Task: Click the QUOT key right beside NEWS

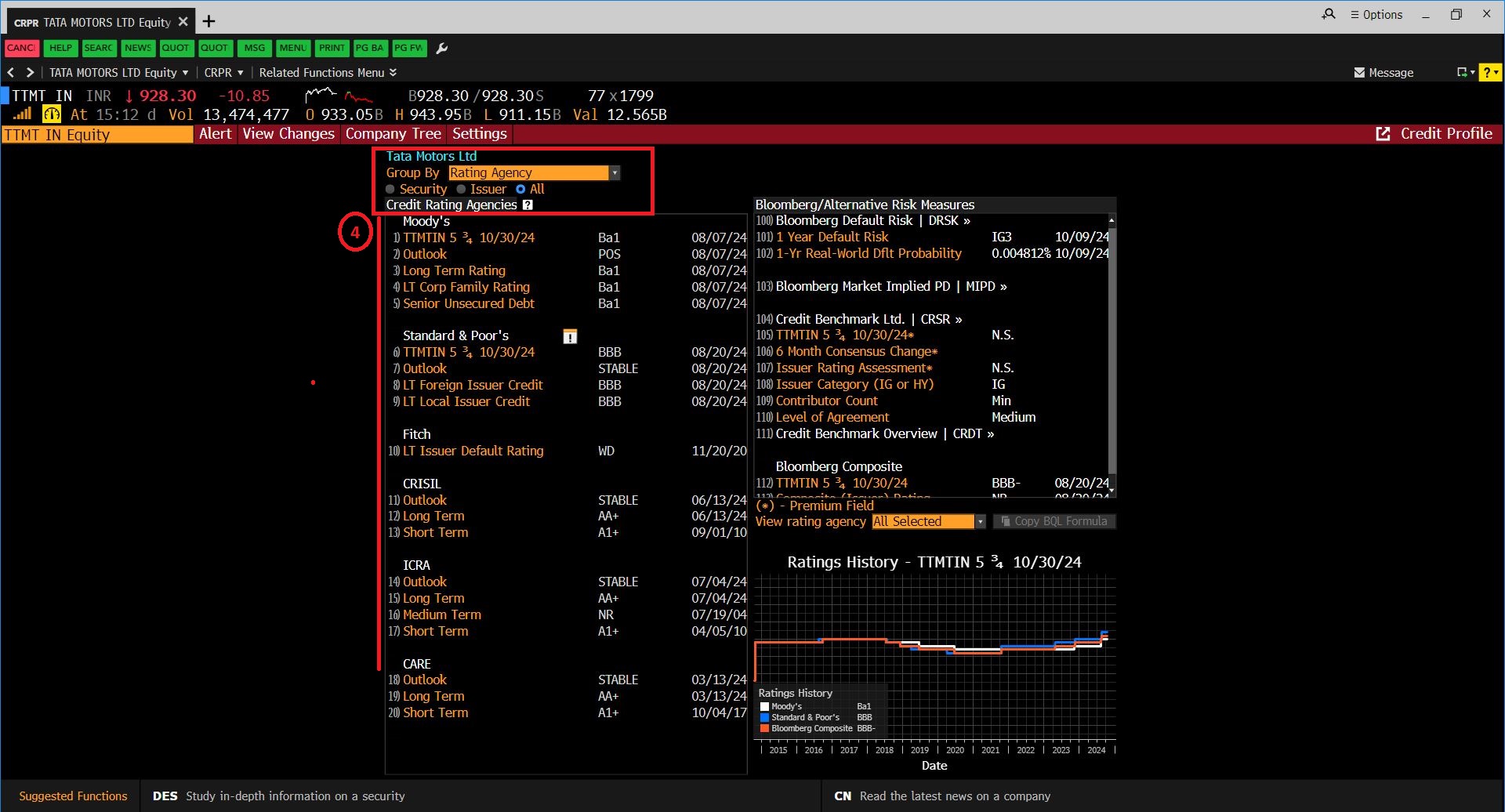Action: tap(176, 48)
